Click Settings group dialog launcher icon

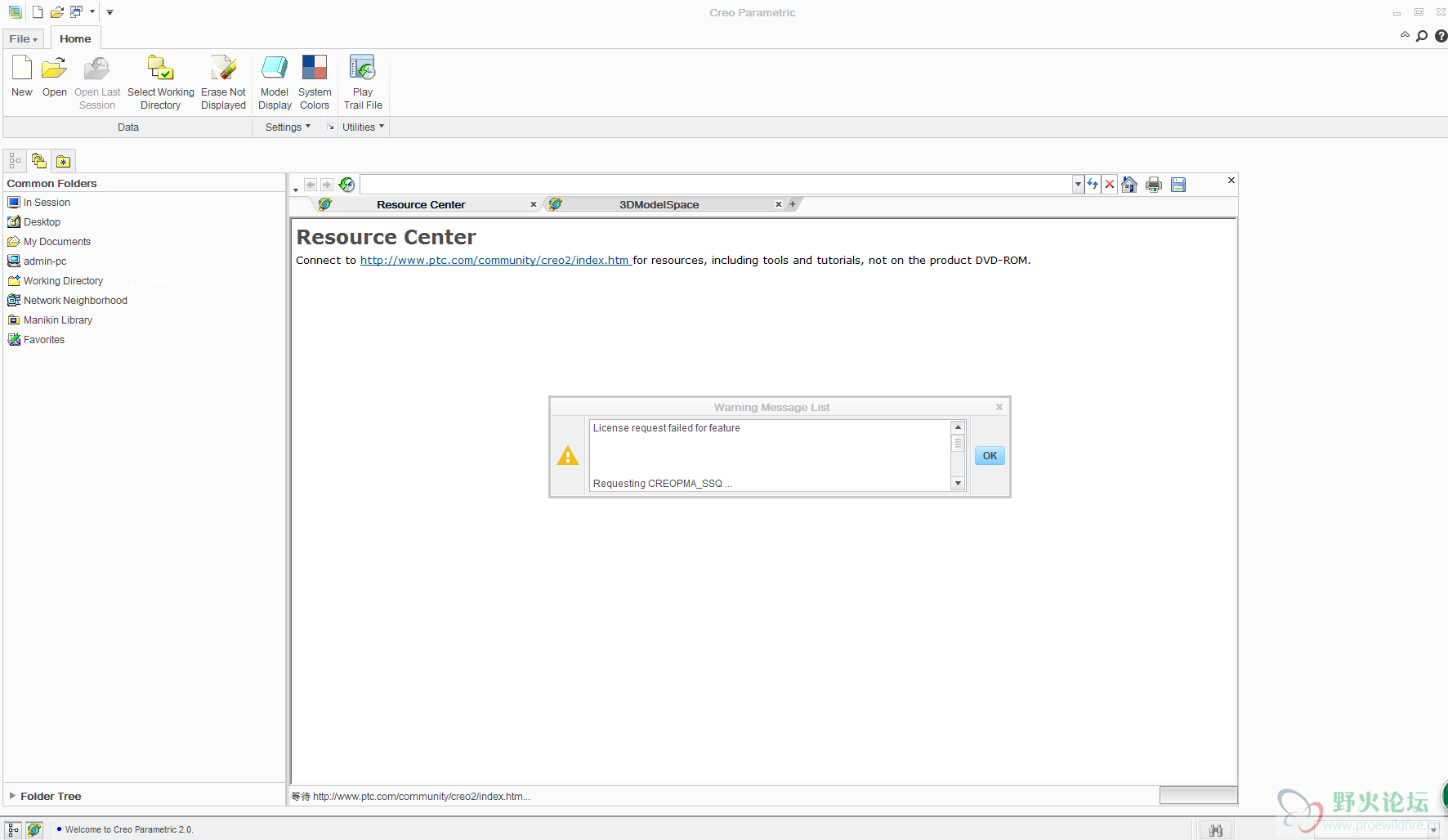(x=331, y=127)
